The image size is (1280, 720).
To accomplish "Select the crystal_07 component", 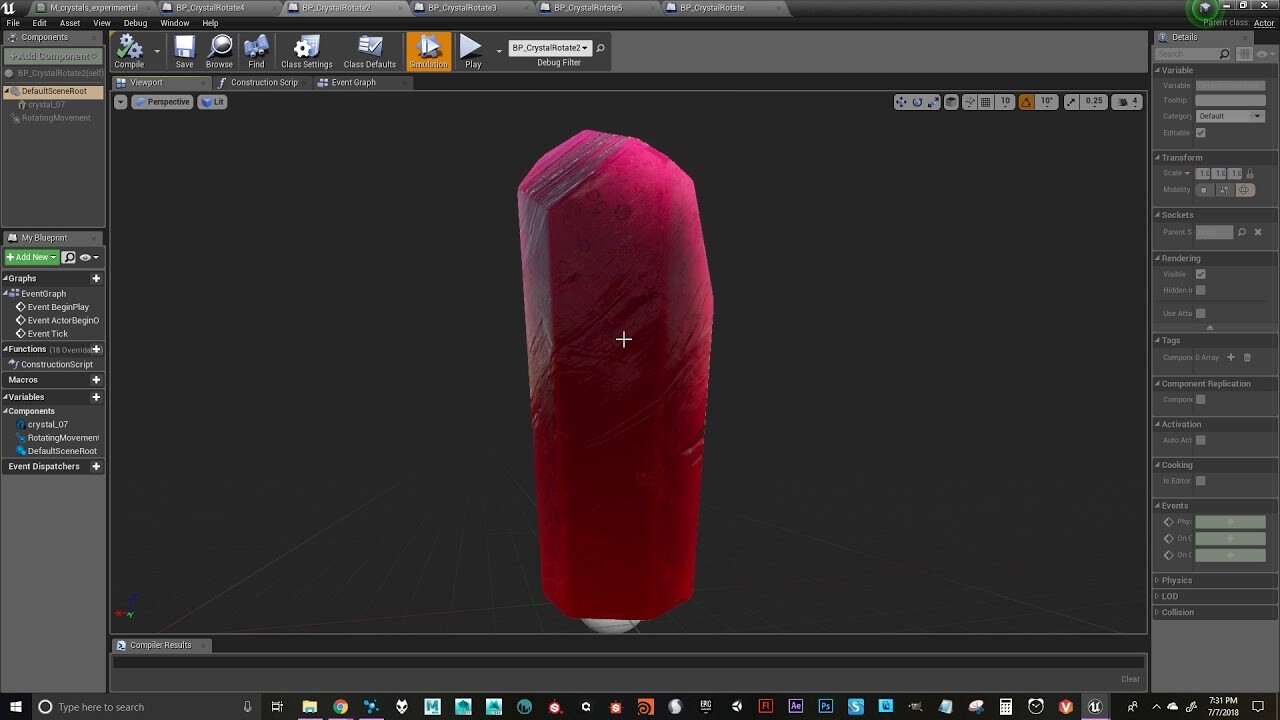I will point(47,104).
